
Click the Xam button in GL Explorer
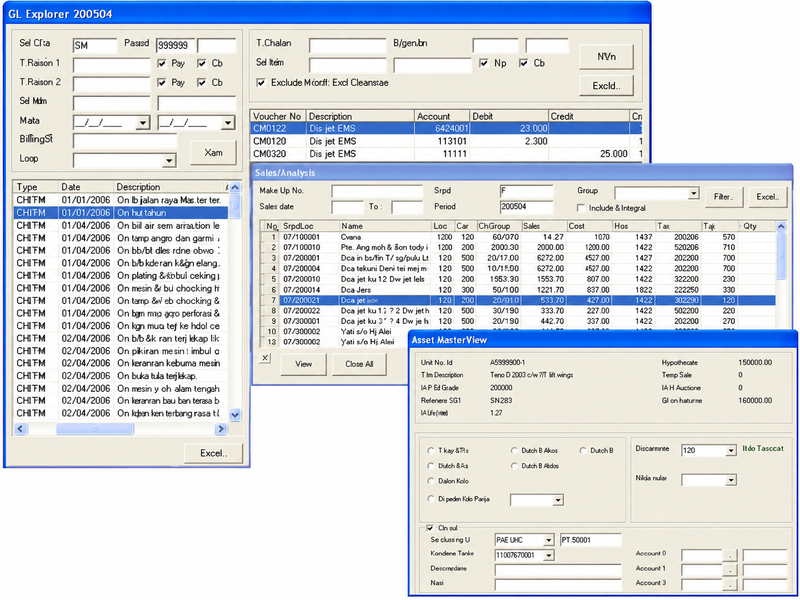[213, 153]
